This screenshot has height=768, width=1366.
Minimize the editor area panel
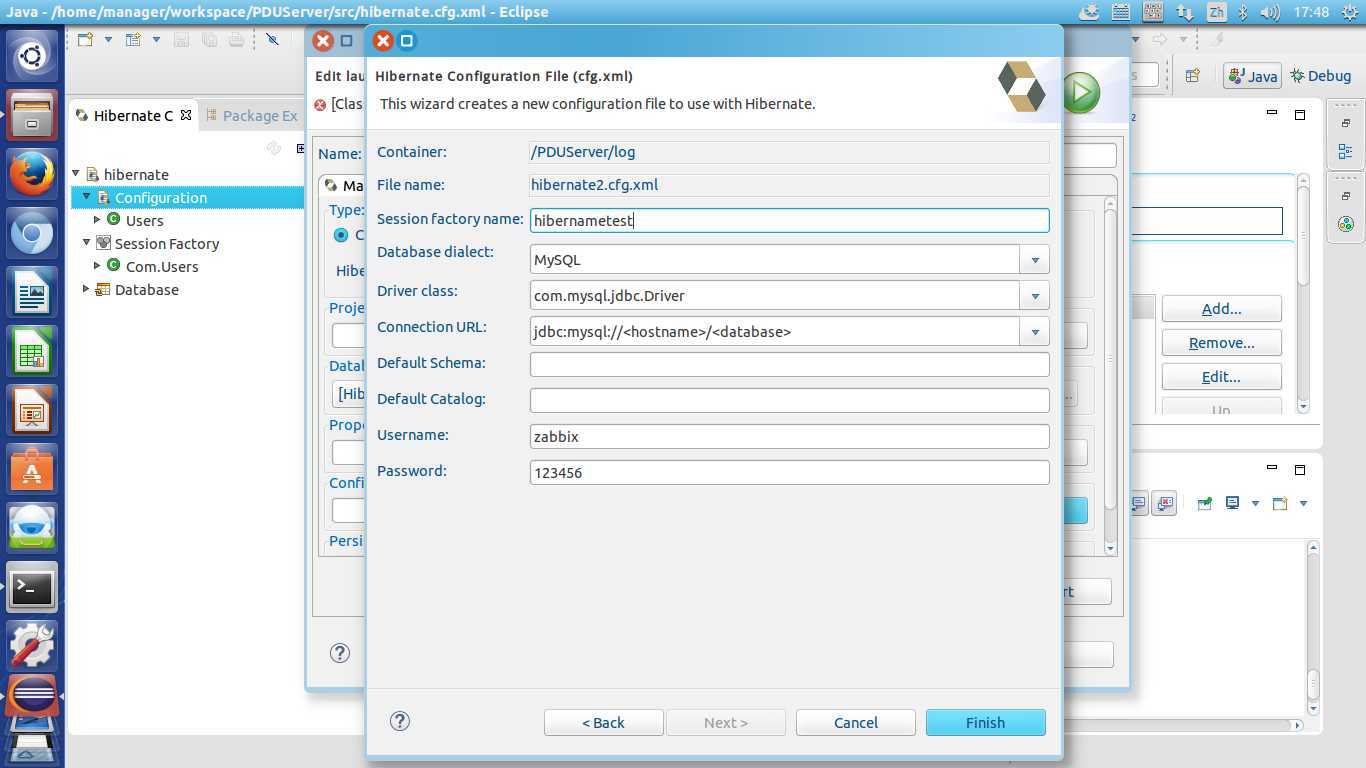[x=1272, y=113]
